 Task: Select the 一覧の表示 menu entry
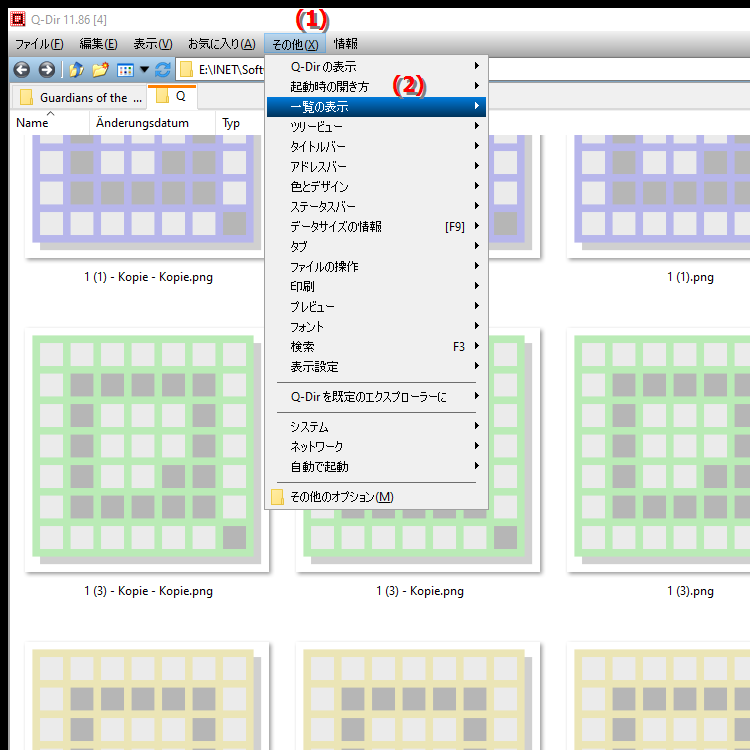pyautogui.click(x=376, y=107)
